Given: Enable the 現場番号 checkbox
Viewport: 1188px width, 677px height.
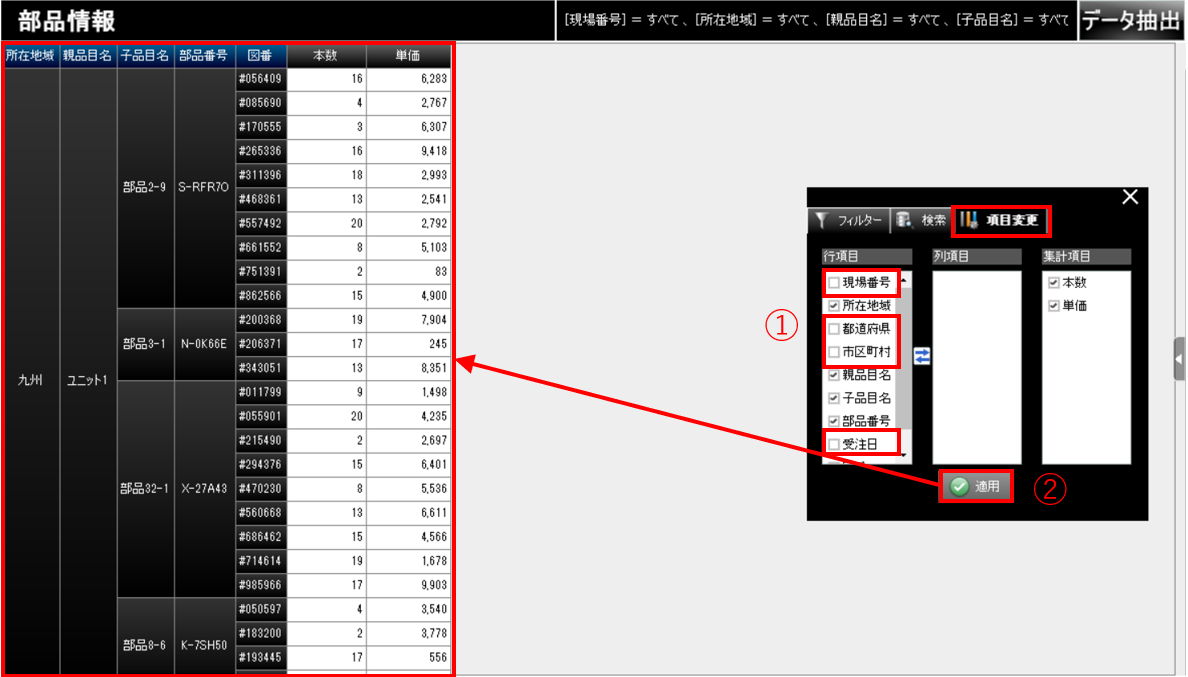Looking at the screenshot, I should click(834, 283).
